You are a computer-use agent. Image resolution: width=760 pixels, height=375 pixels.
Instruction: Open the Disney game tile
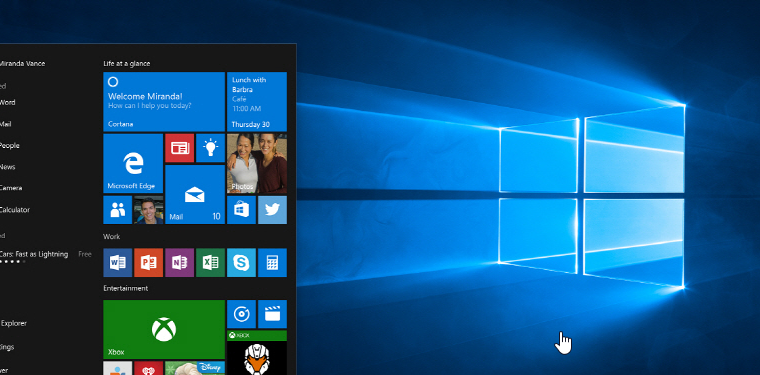click(195, 368)
